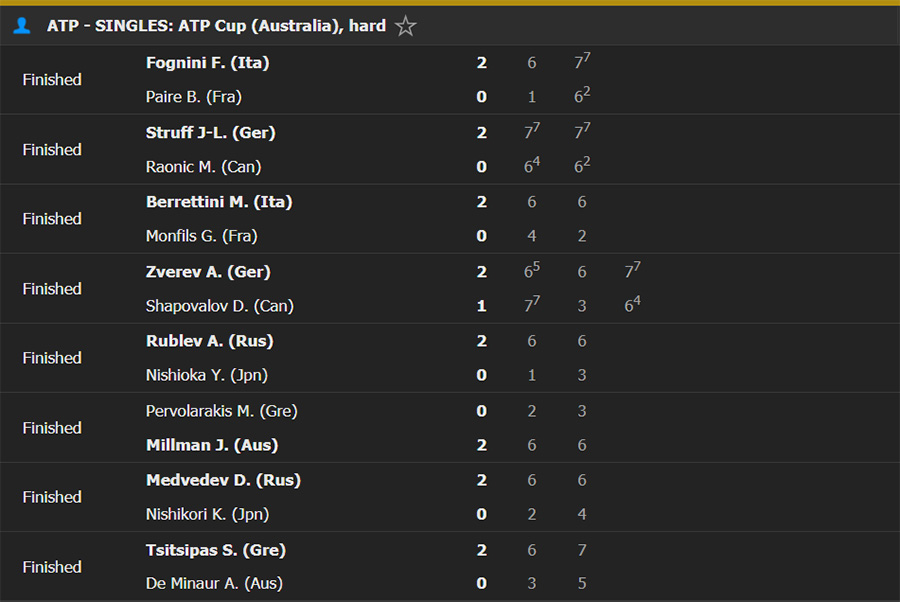Image resolution: width=900 pixels, height=602 pixels.
Task: Open Rublev A. (Rus) player name
Action: click(210, 341)
